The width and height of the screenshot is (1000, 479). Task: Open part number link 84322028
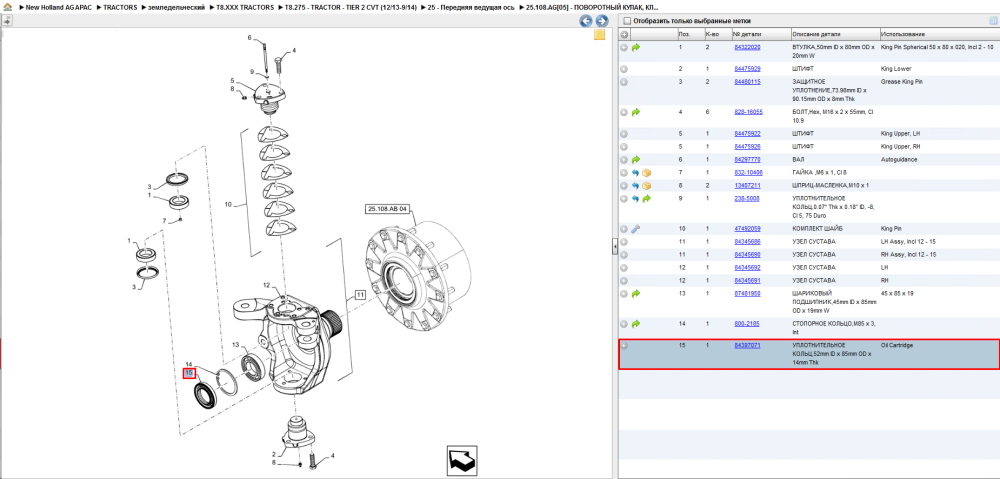coord(747,47)
